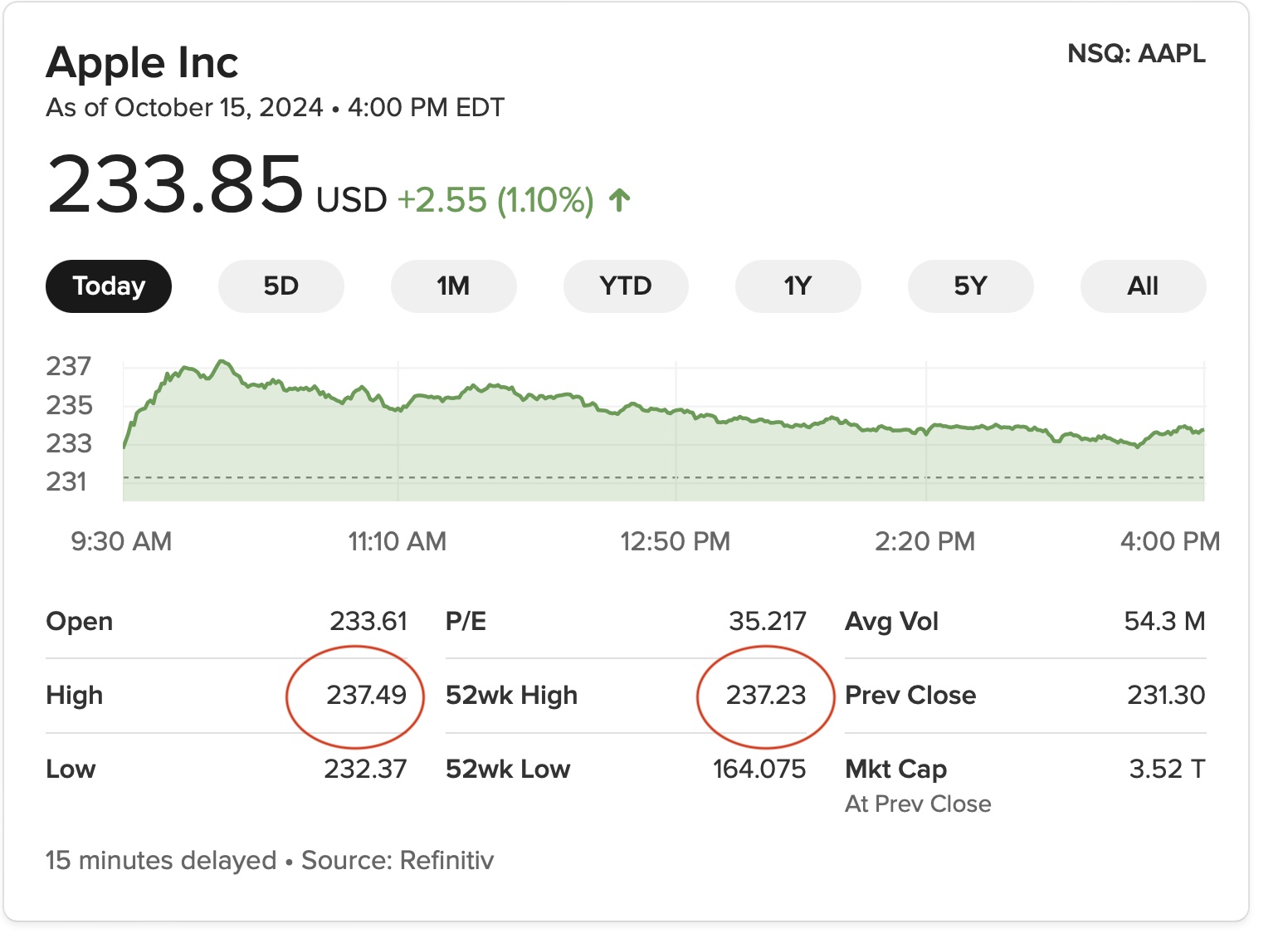The width and height of the screenshot is (1288, 943).
Task: Show the 1M price chart
Action: tap(453, 286)
